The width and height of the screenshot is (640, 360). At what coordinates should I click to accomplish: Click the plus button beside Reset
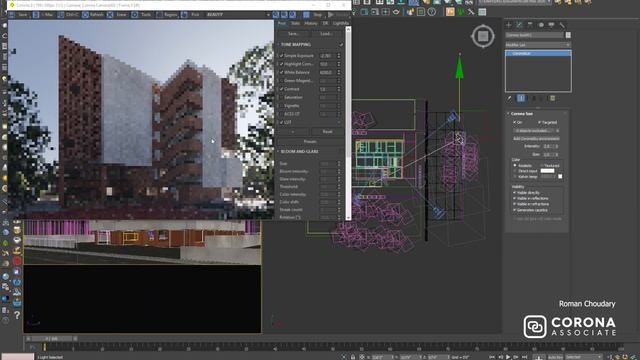pos(293,132)
